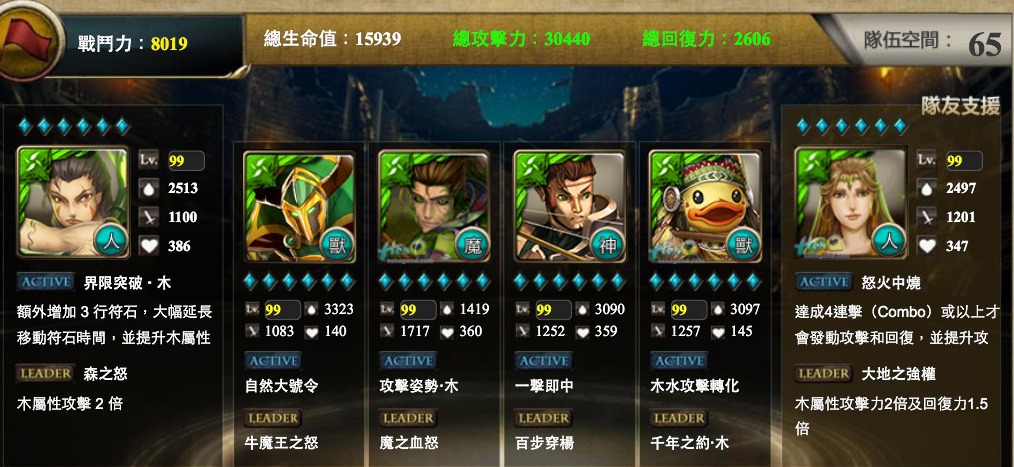Click the 人 race badge on leader card
The width and height of the screenshot is (1014, 467).
coord(110,238)
